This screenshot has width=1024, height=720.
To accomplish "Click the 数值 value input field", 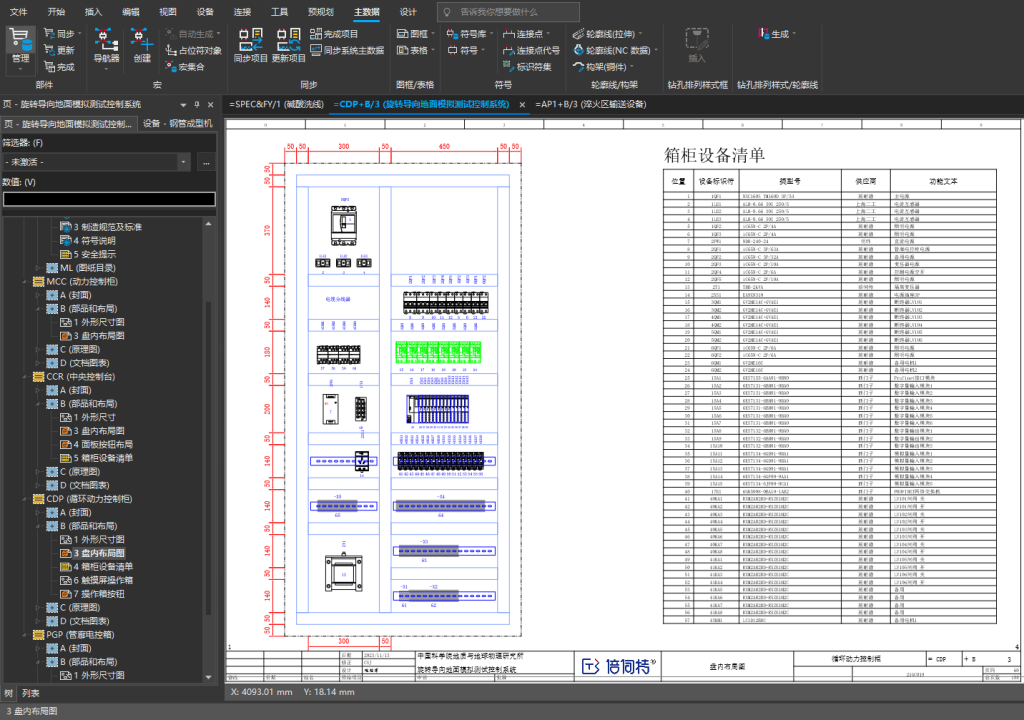I will coord(109,199).
